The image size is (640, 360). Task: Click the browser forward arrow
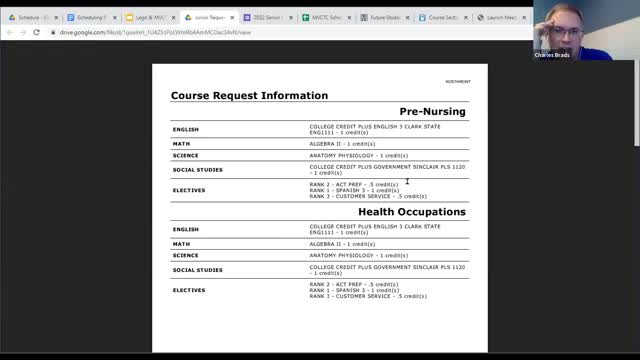click(23, 32)
